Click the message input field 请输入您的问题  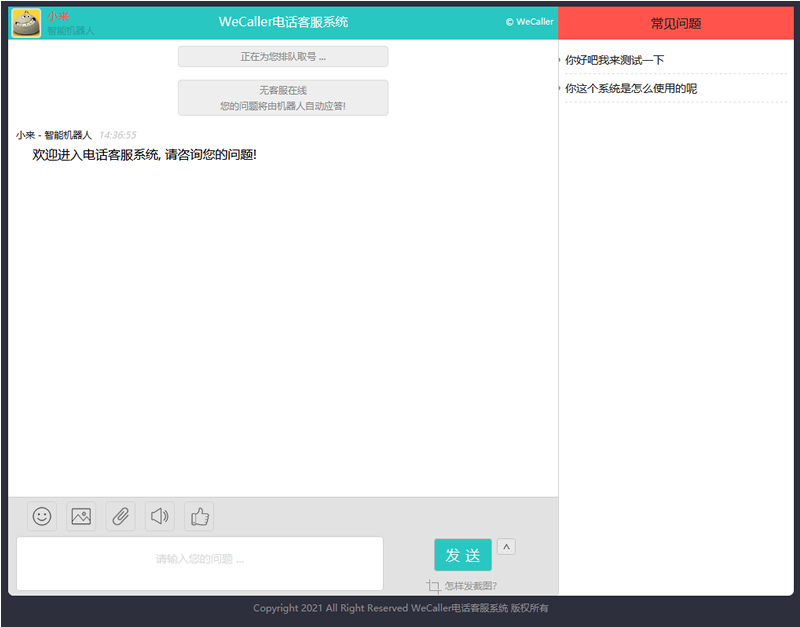tap(199, 563)
